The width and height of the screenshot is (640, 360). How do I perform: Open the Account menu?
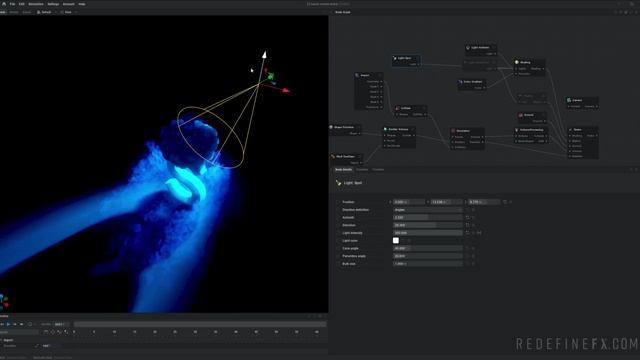click(x=69, y=4)
